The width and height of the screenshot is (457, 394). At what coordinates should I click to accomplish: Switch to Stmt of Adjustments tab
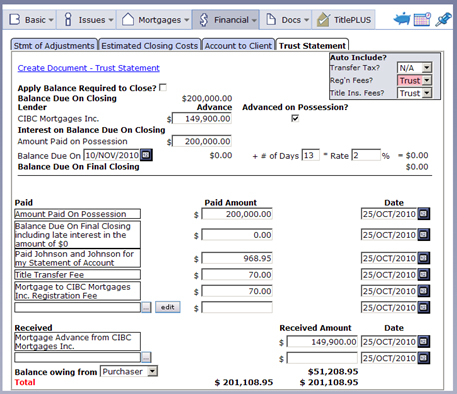coord(54,45)
